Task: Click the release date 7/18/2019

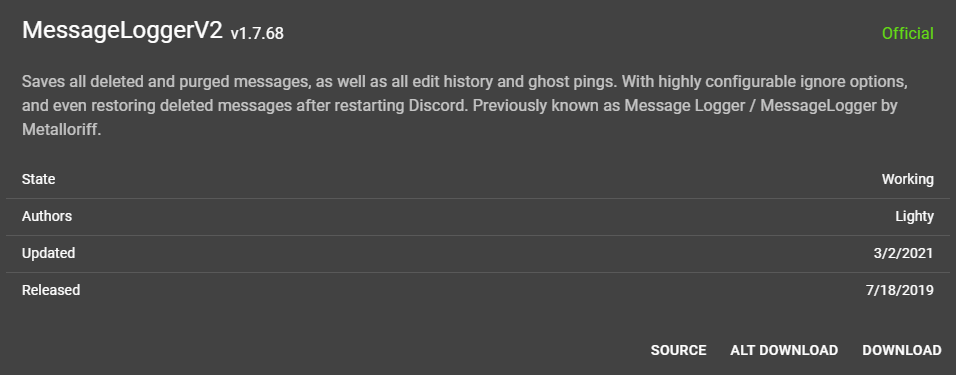Action: coord(900,290)
